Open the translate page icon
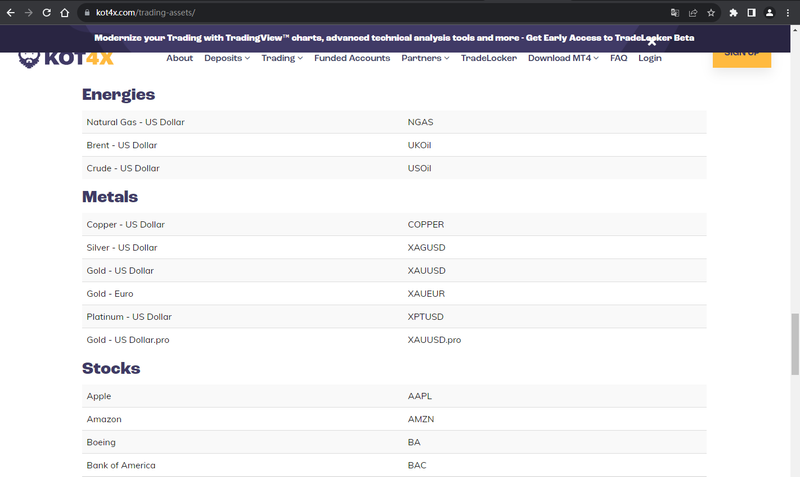 [674, 13]
